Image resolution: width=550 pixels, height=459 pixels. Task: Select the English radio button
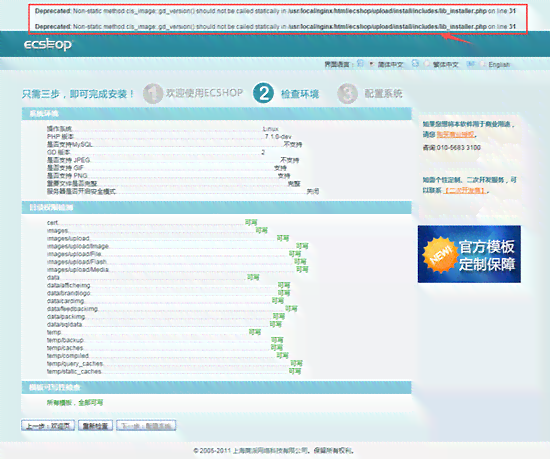pyautogui.click(x=482, y=64)
